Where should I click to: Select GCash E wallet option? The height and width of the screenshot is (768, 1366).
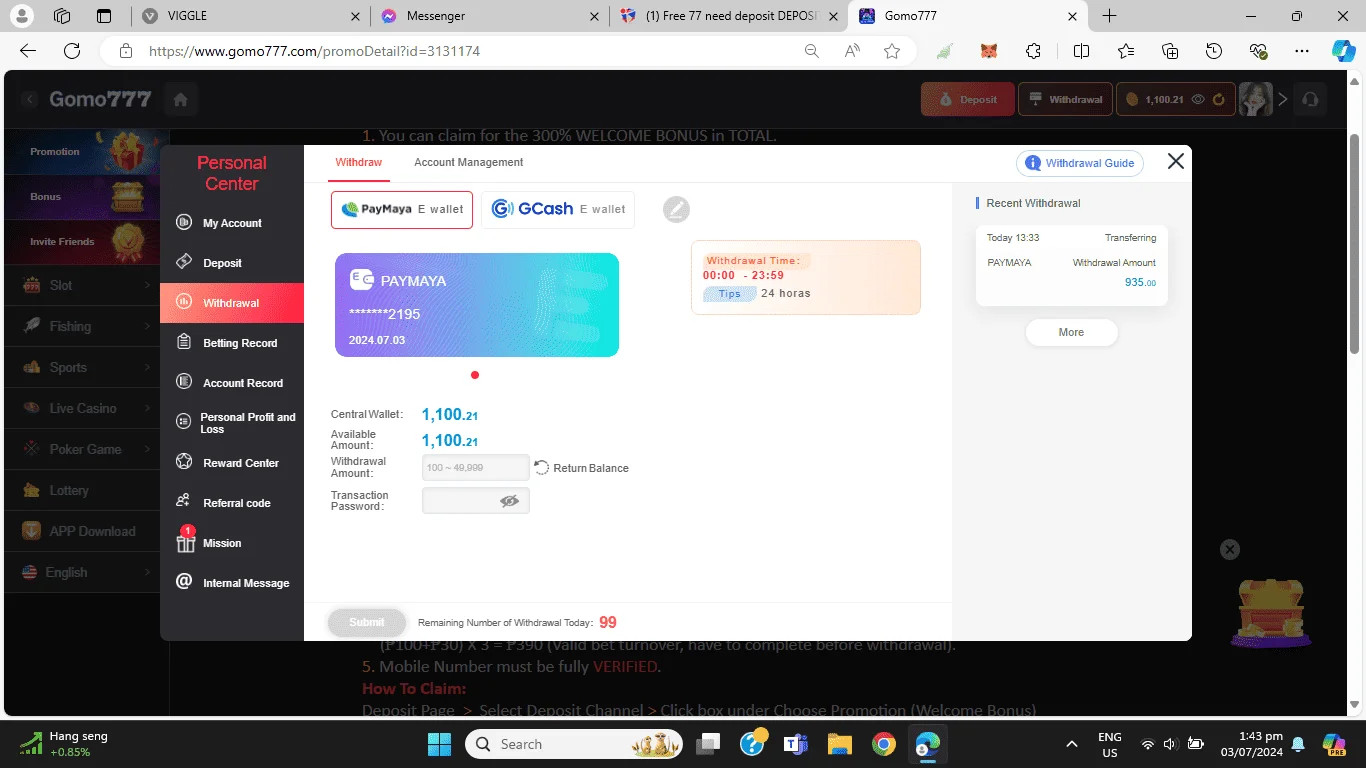point(558,210)
